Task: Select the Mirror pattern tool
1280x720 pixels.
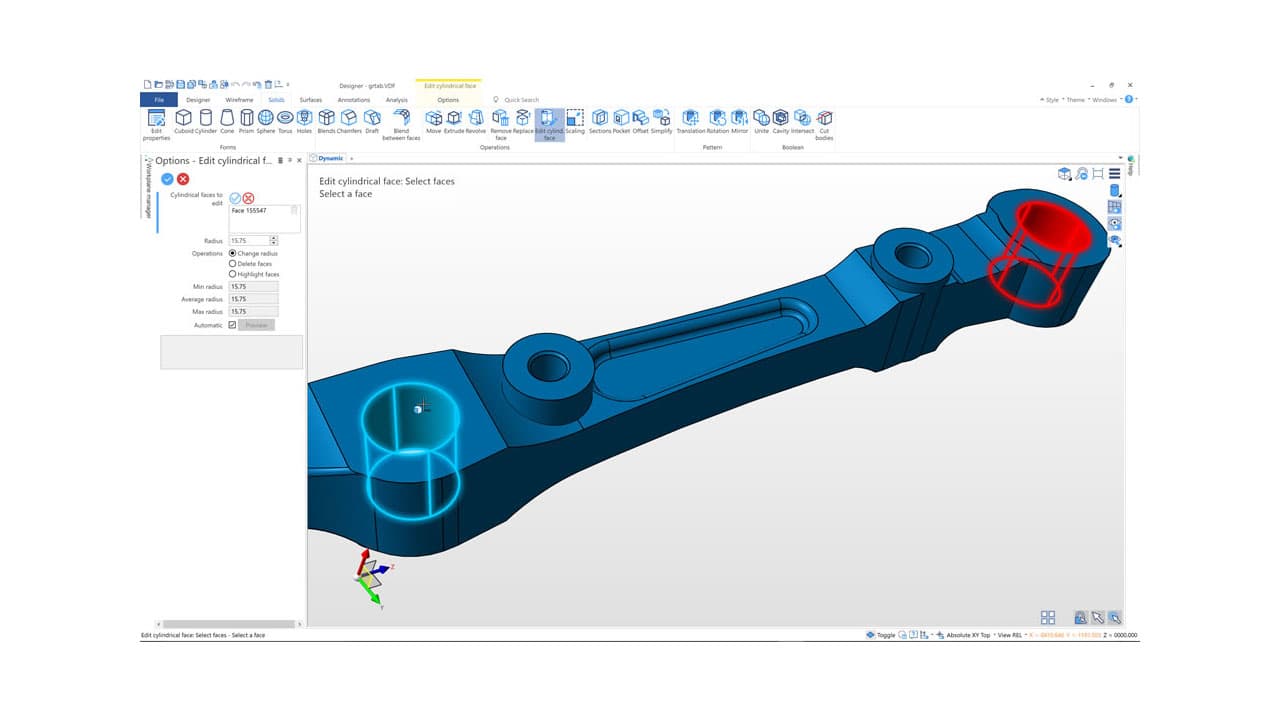Action: click(740, 117)
